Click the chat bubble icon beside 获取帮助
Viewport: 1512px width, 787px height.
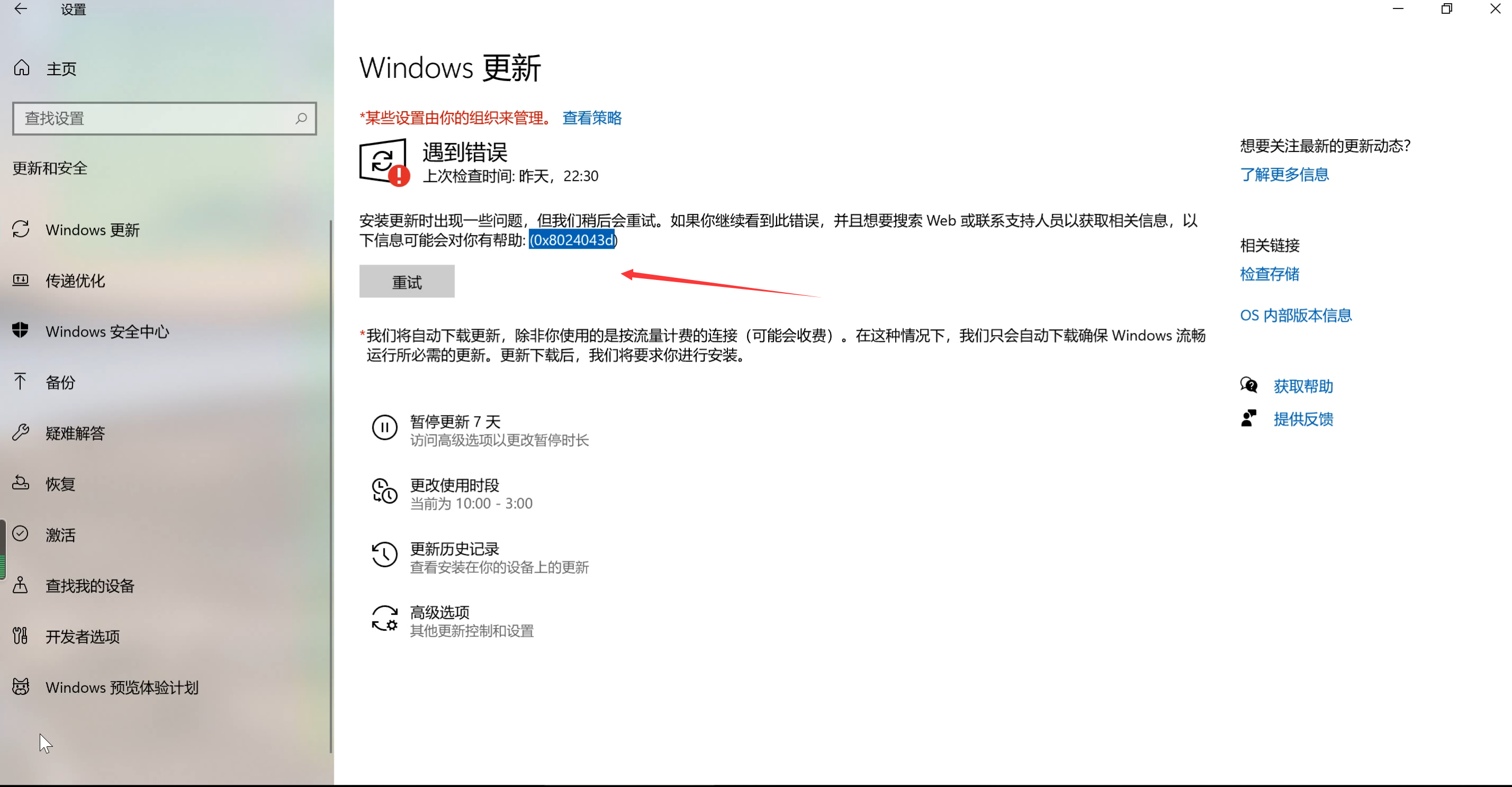(x=1249, y=385)
